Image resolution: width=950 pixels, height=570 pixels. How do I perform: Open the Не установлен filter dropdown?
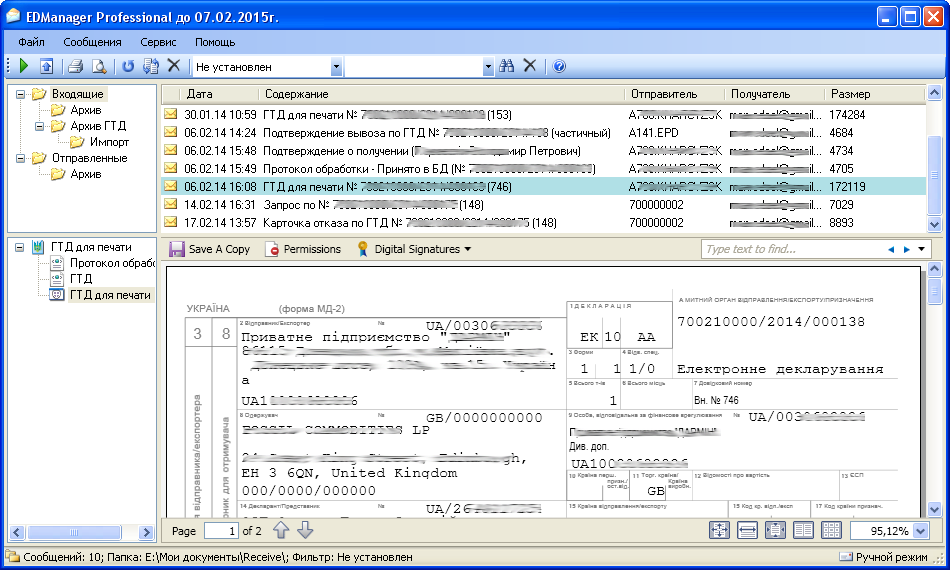tap(336, 67)
